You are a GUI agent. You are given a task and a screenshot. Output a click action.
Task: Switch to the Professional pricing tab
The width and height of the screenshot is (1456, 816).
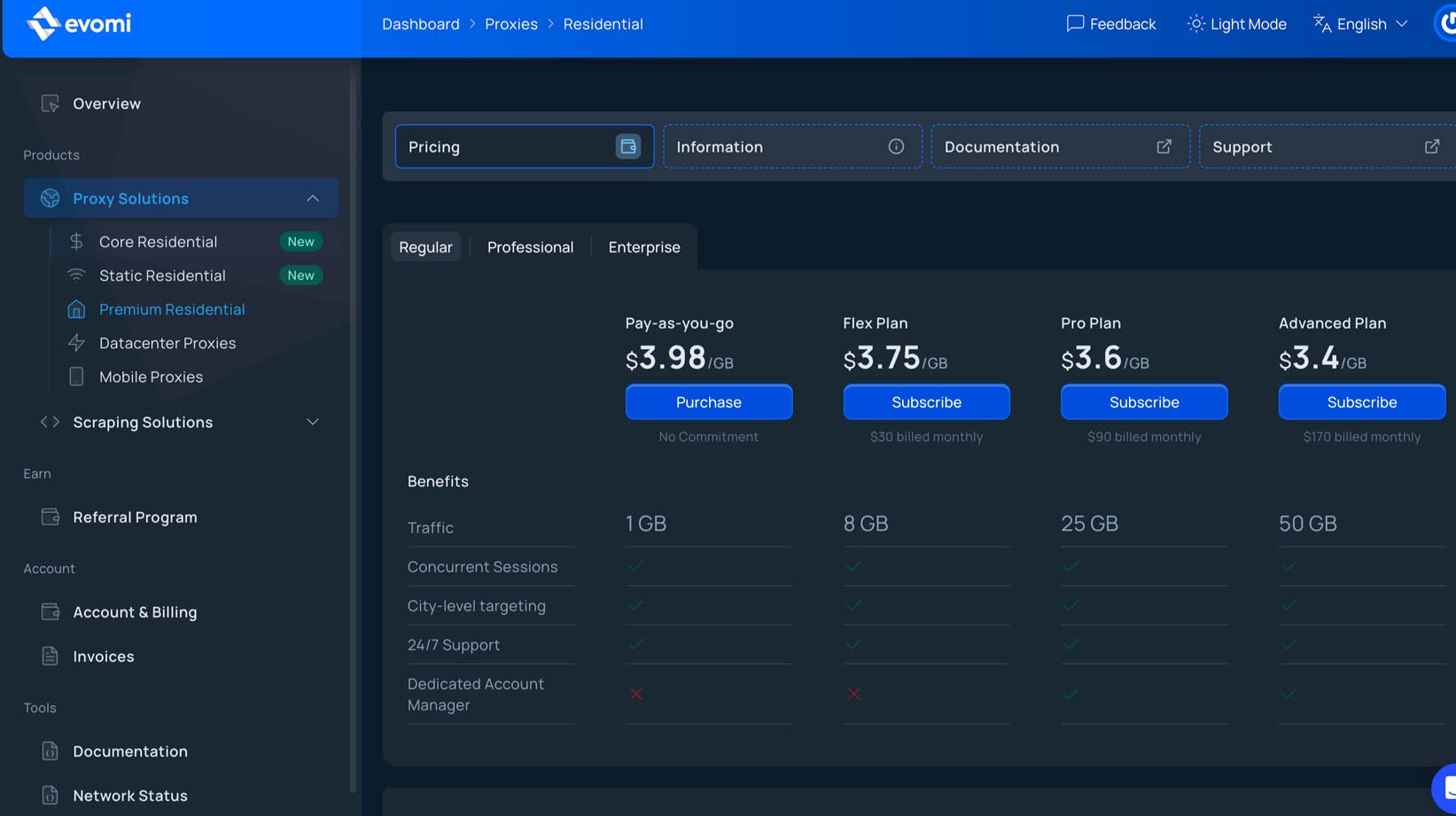530,247
